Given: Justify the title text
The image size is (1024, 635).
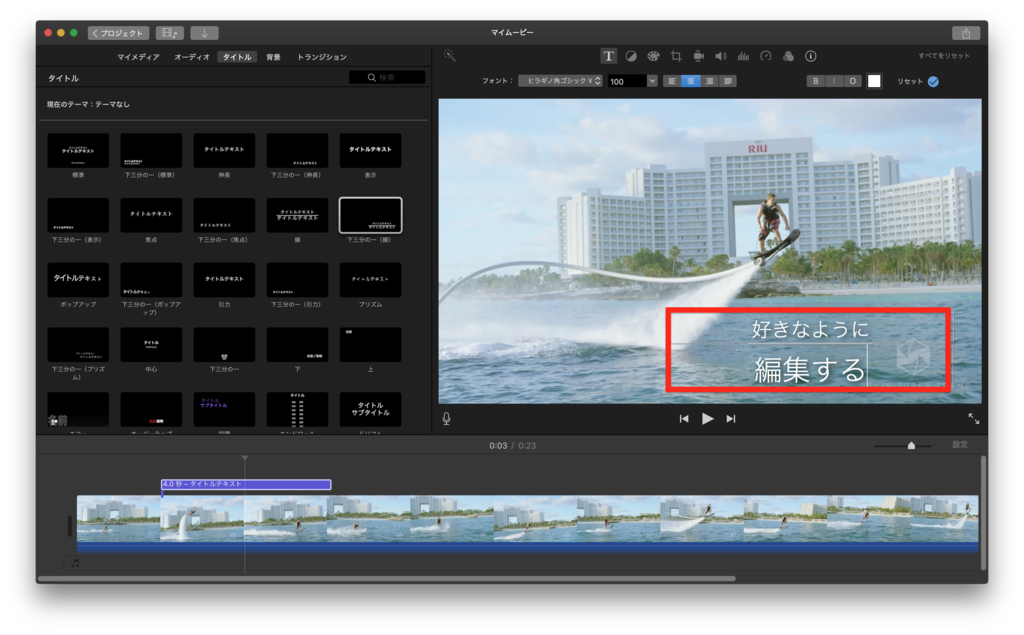Looking at the screenshot, I should point(728,81).
